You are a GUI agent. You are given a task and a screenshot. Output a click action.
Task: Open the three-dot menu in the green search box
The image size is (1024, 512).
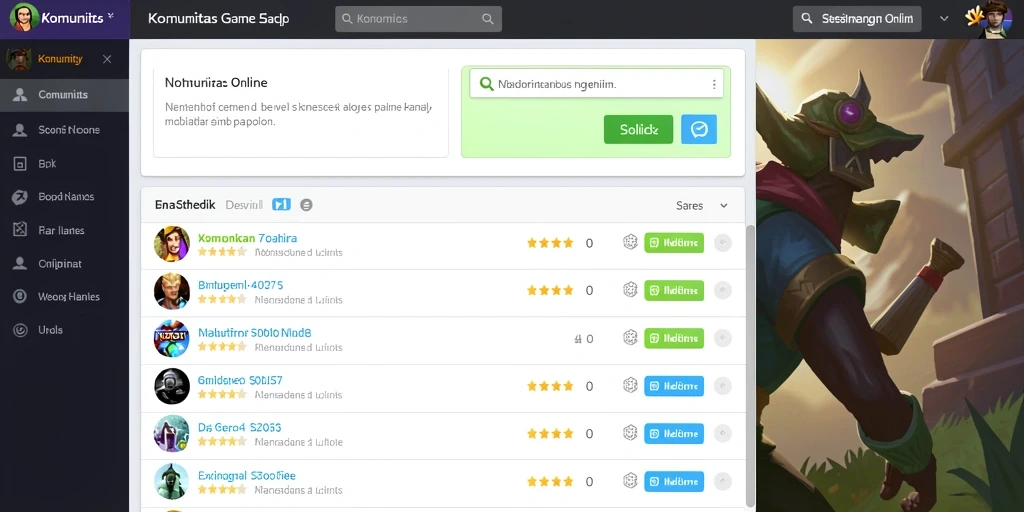(x=714, y=84)
